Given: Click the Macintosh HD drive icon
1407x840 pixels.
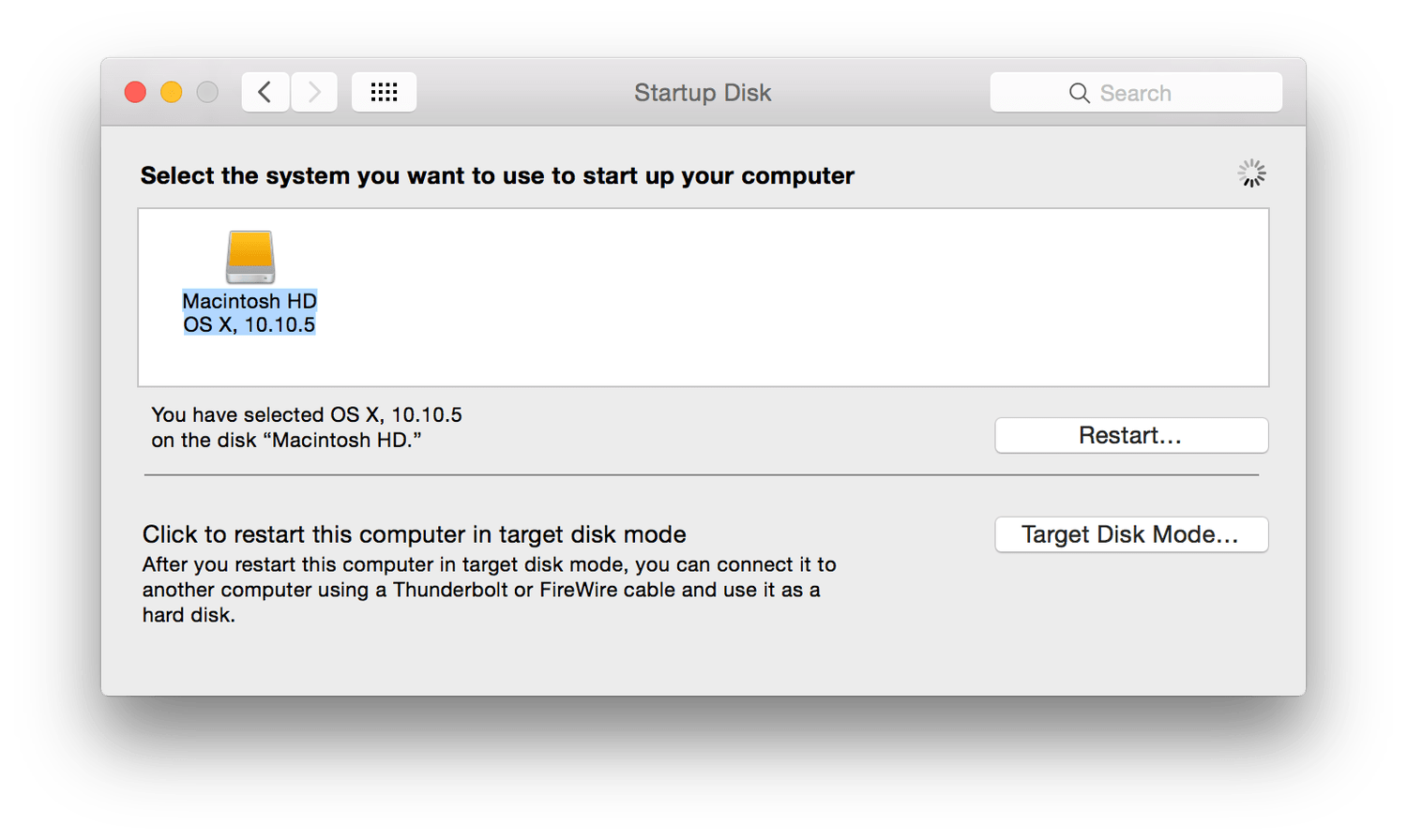Looking at the screenshot, I should pyautogui.click(x=250, y=257).
